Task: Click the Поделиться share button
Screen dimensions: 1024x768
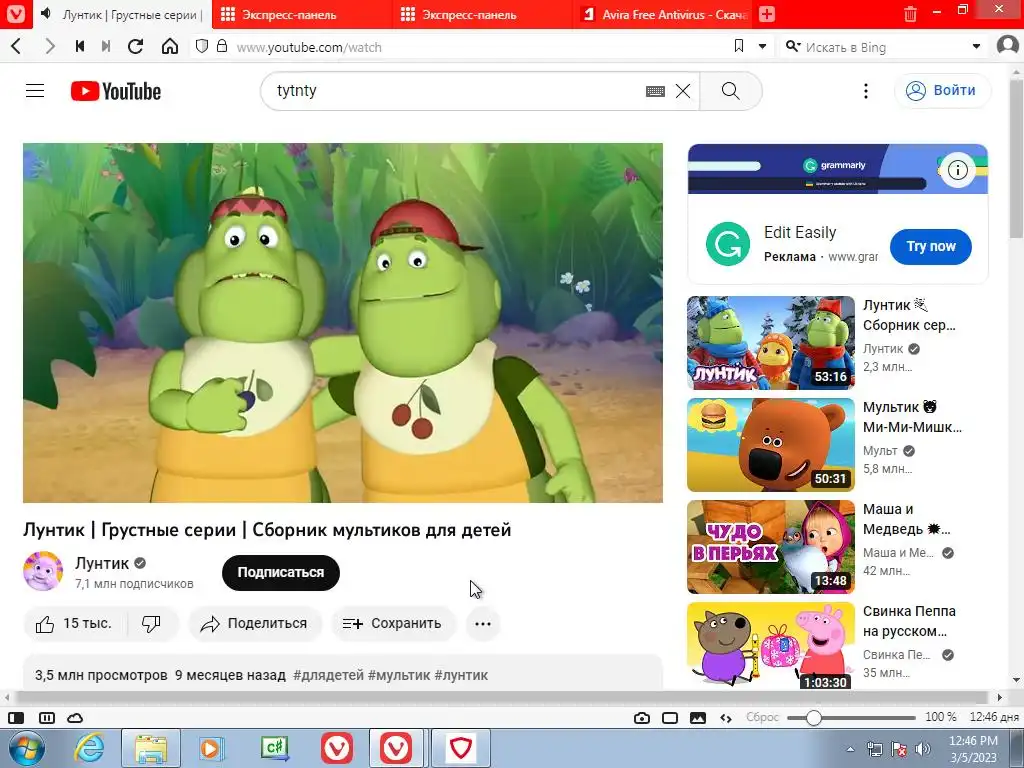Action: (255, 624)
